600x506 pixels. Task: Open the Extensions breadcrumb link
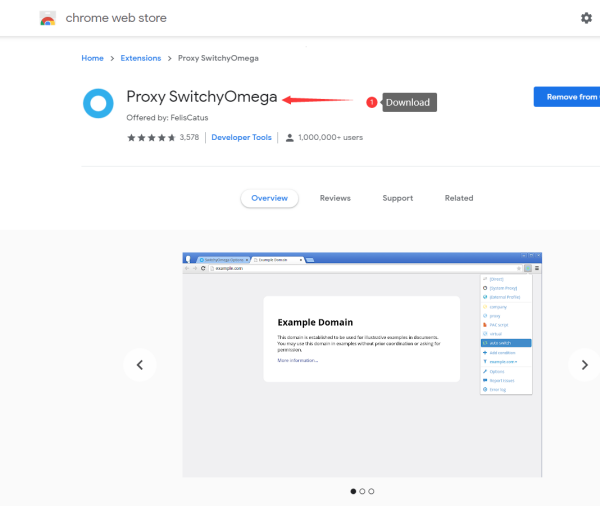click(x=141, y=58)
